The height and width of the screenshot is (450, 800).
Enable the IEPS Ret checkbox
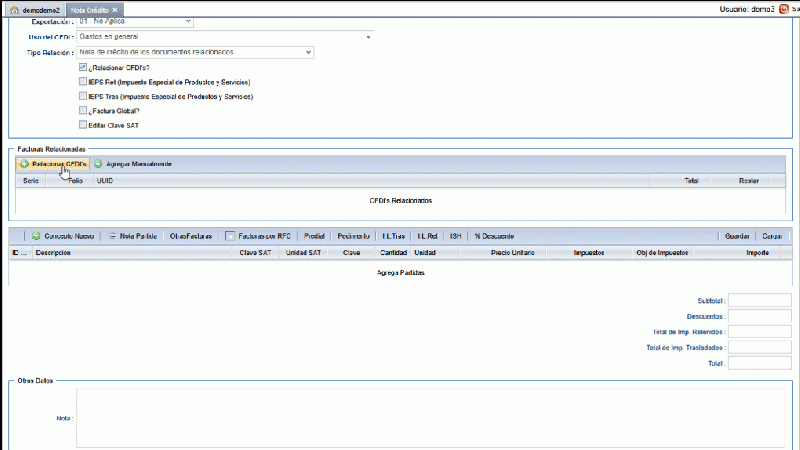point(83,82)
